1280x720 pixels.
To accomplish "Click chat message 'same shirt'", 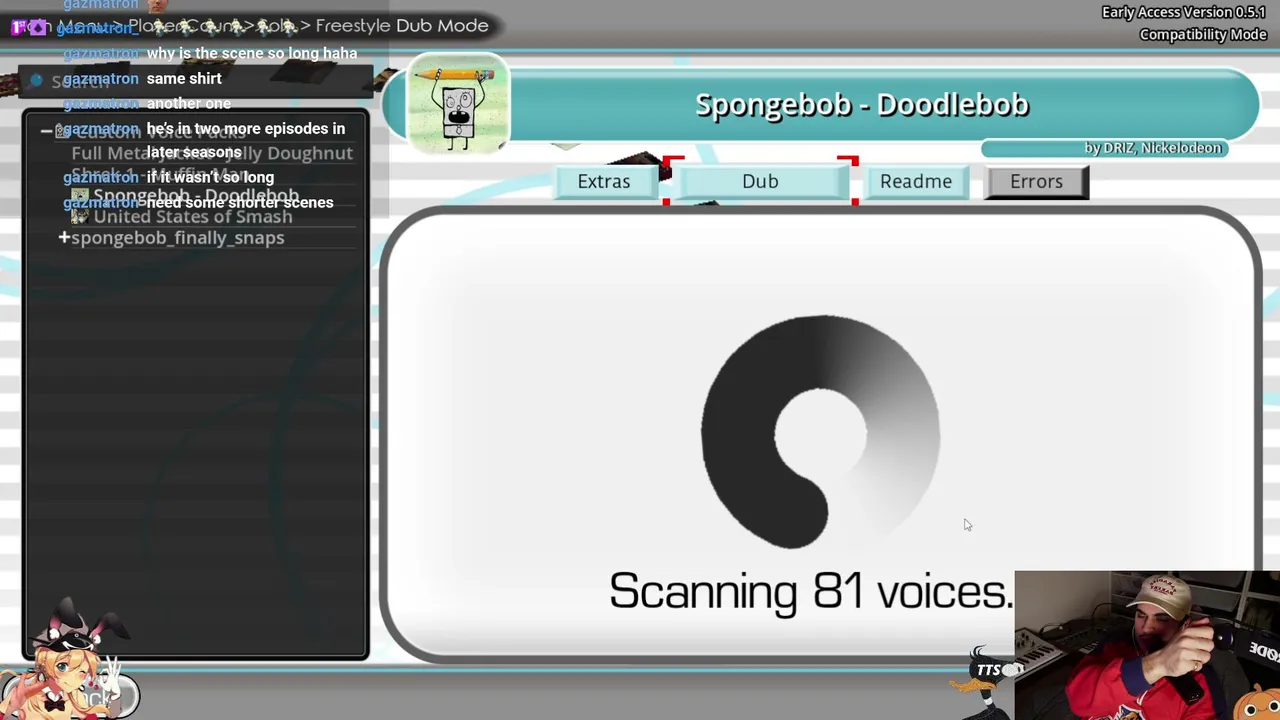I will tap(184, 78).
